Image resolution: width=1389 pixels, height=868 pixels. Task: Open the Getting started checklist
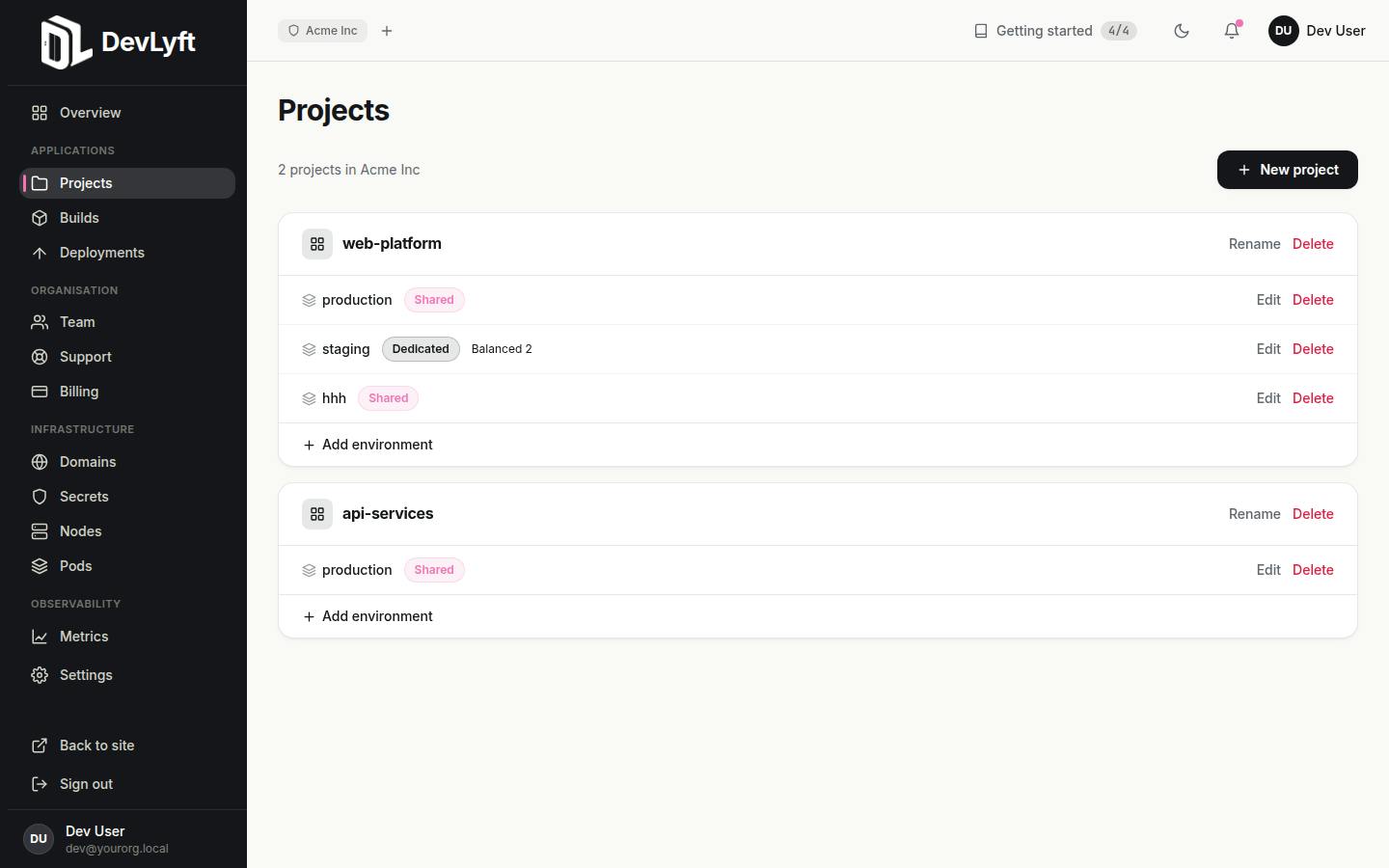click(x=1055, y=31)
